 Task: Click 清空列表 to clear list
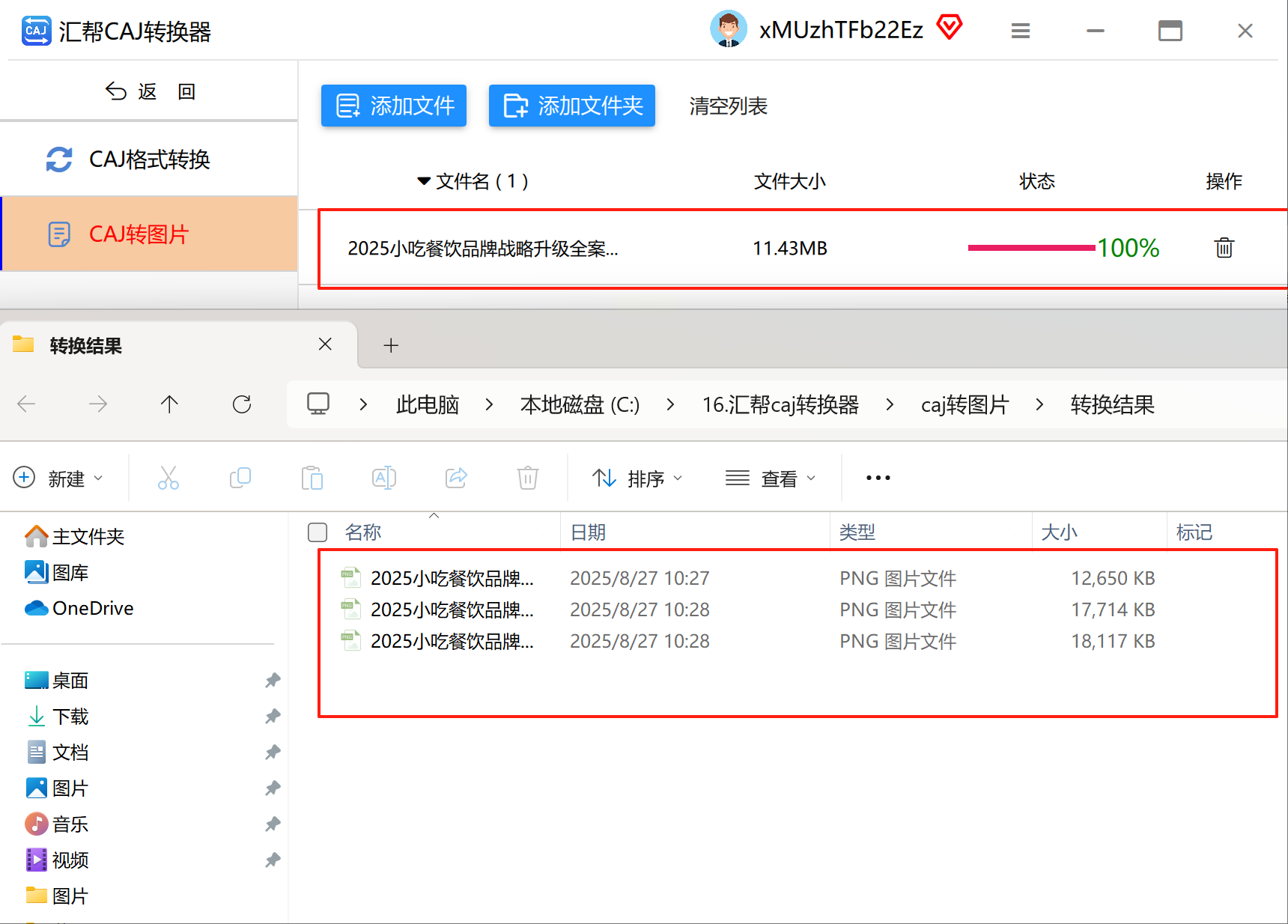pyautogui.click(x=729, y=106)
